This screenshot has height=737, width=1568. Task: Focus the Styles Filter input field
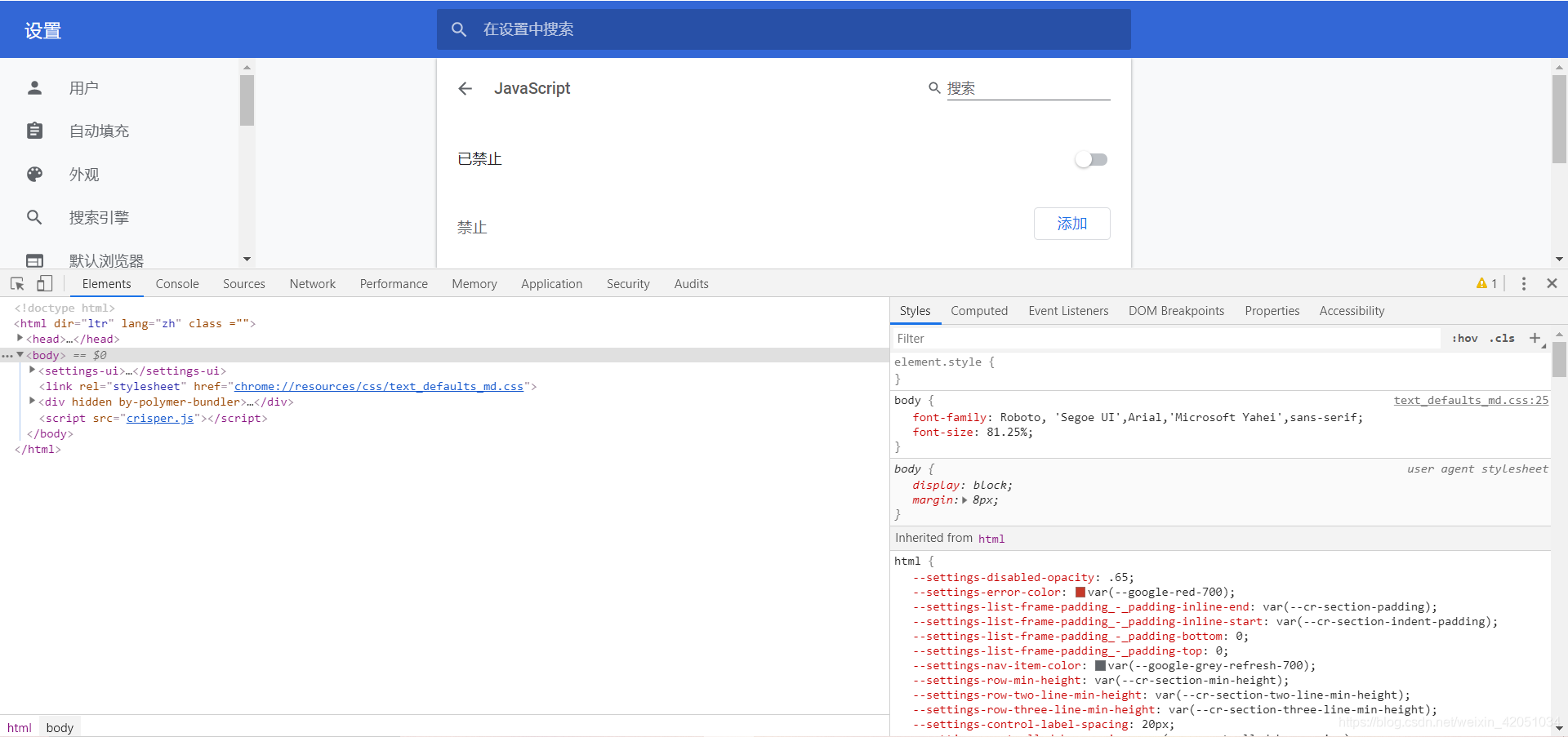[x=1166, y=338]
